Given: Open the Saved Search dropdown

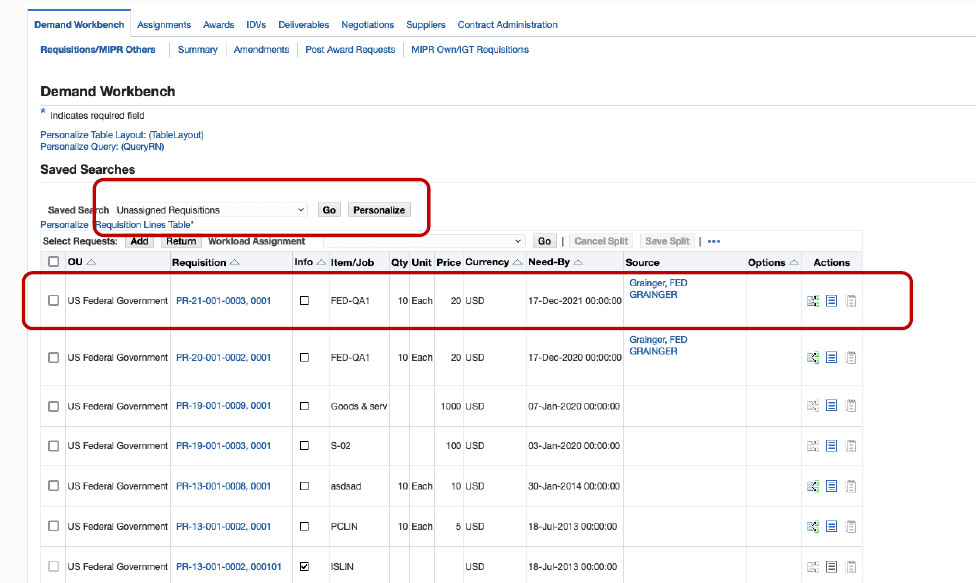Looking at the screenshot, I should tap(211, 210).
